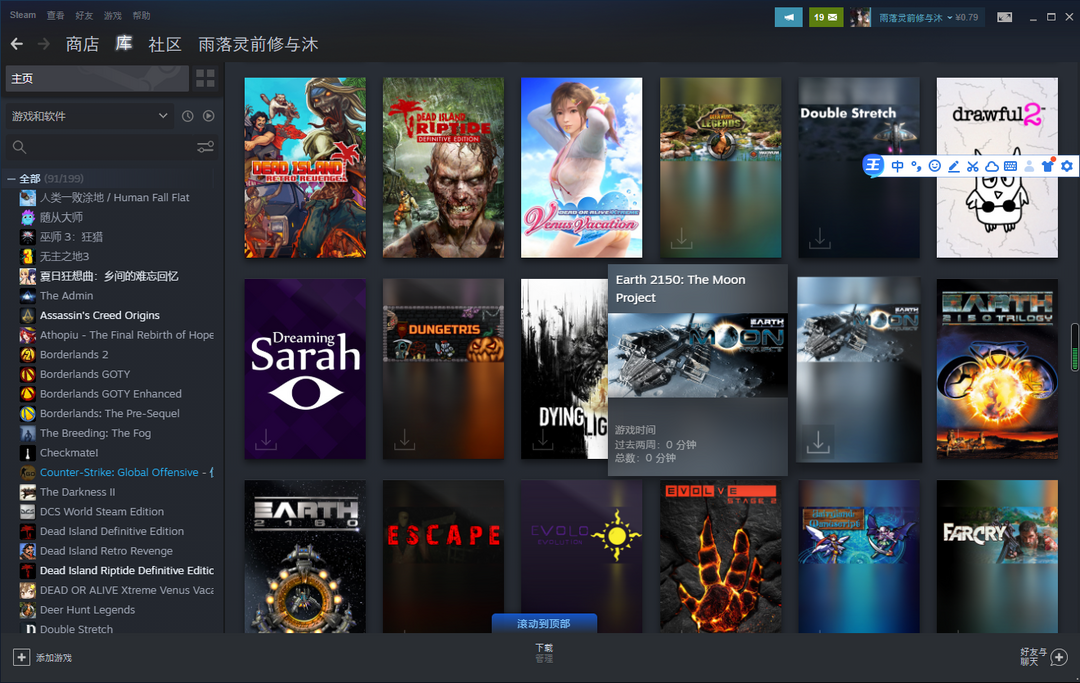Open the 下载 管理 downloads manager
Screen dimensions: 1080x683
click(544, 653)
